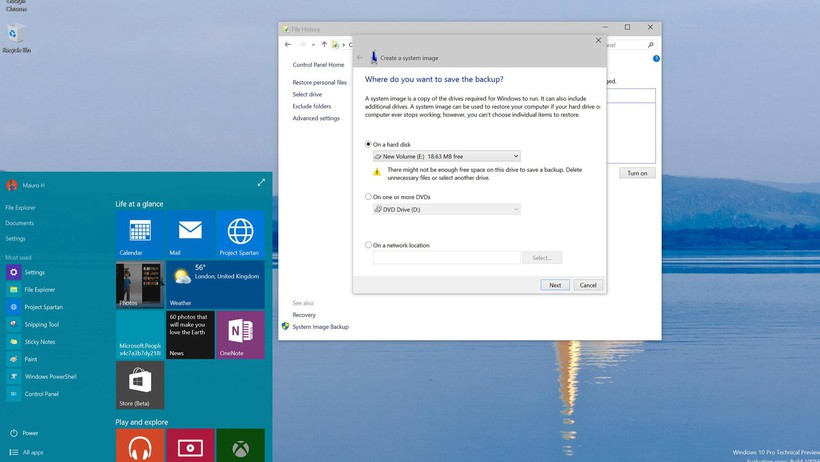820x462 pixels.
Task: Click the wizard back arrow
Action: 360,58
